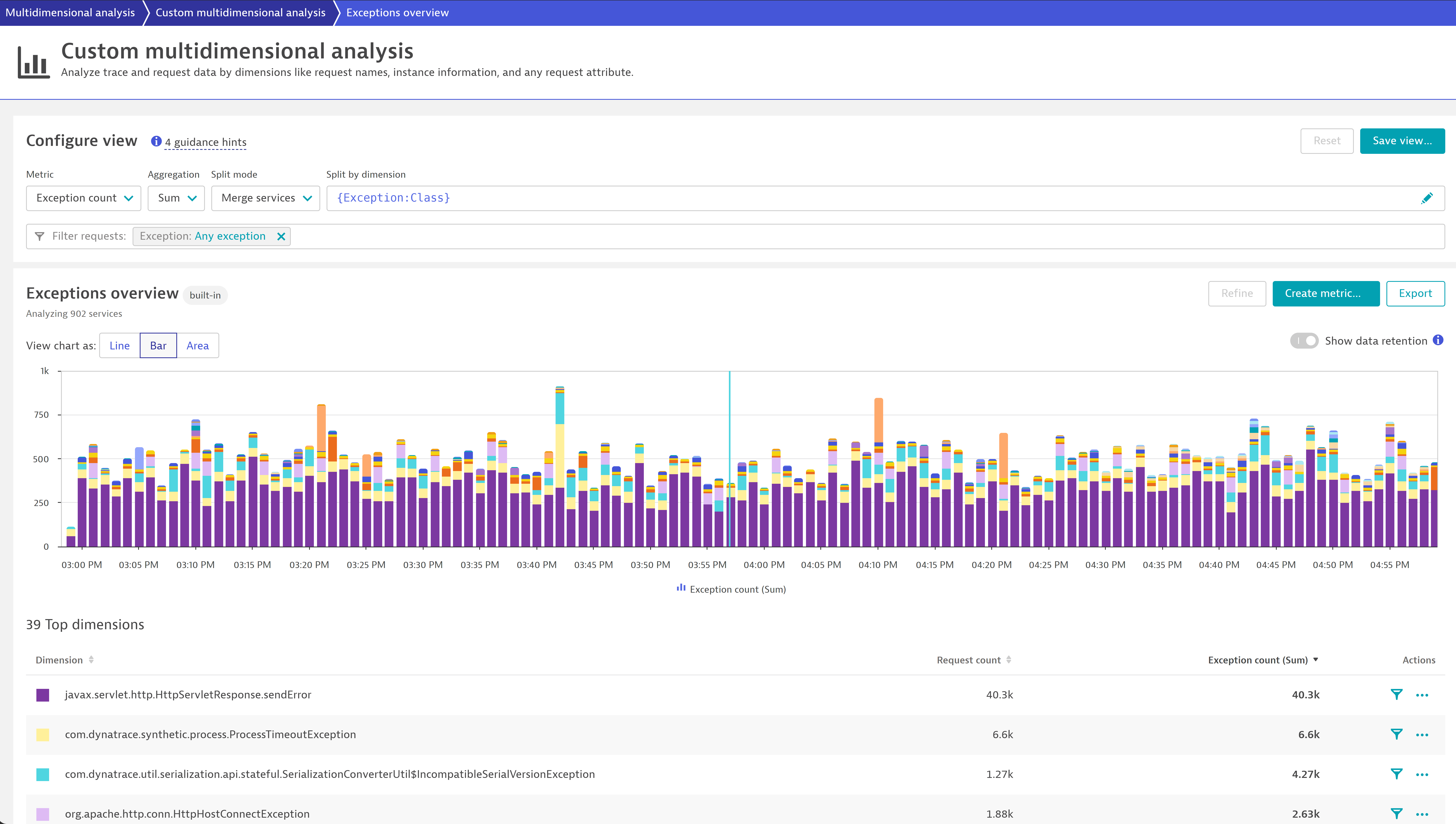Click the IncompatibleSerialVersionException dimension name

pos(330,774)
